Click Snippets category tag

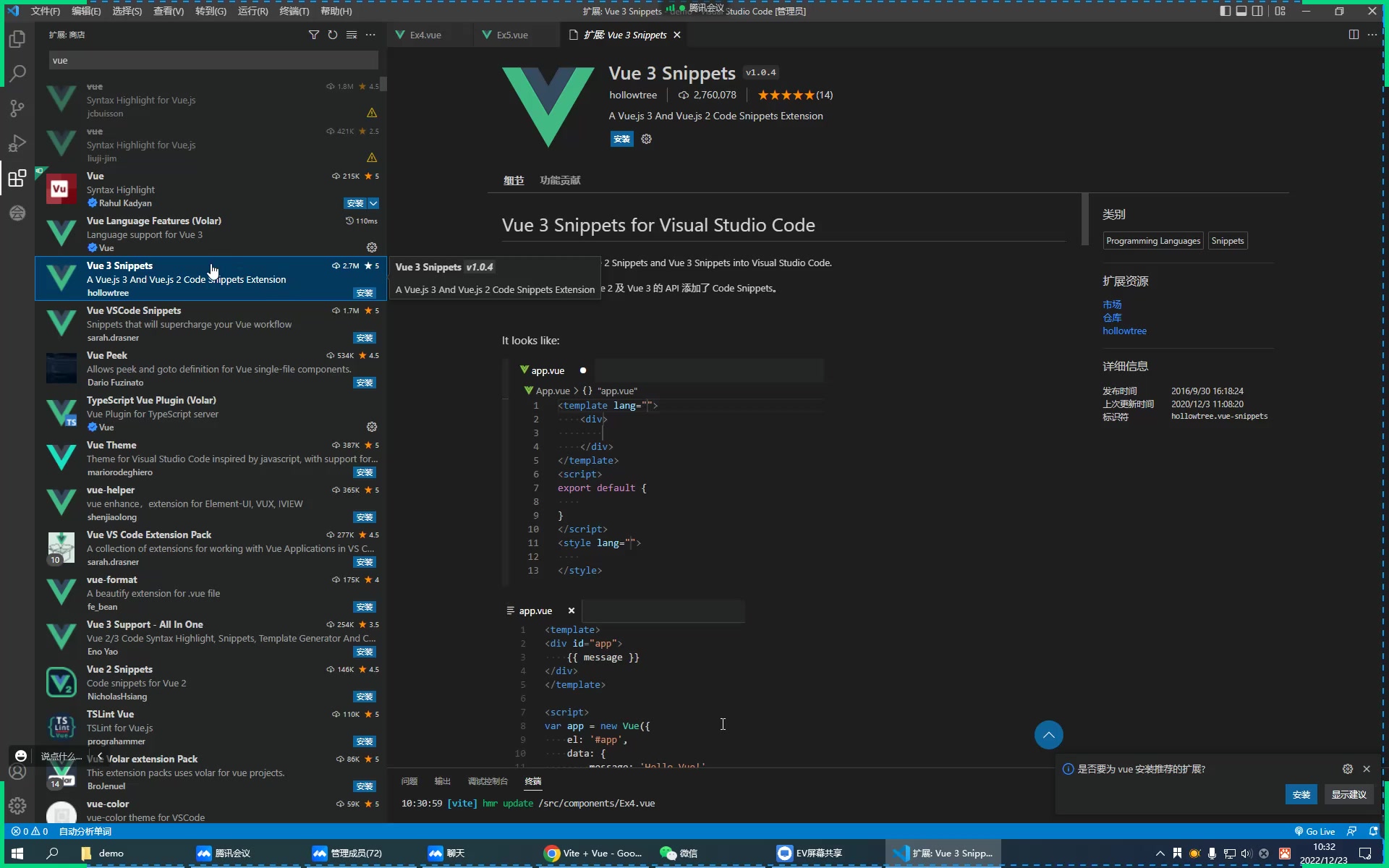click(x=1228, y=241)
